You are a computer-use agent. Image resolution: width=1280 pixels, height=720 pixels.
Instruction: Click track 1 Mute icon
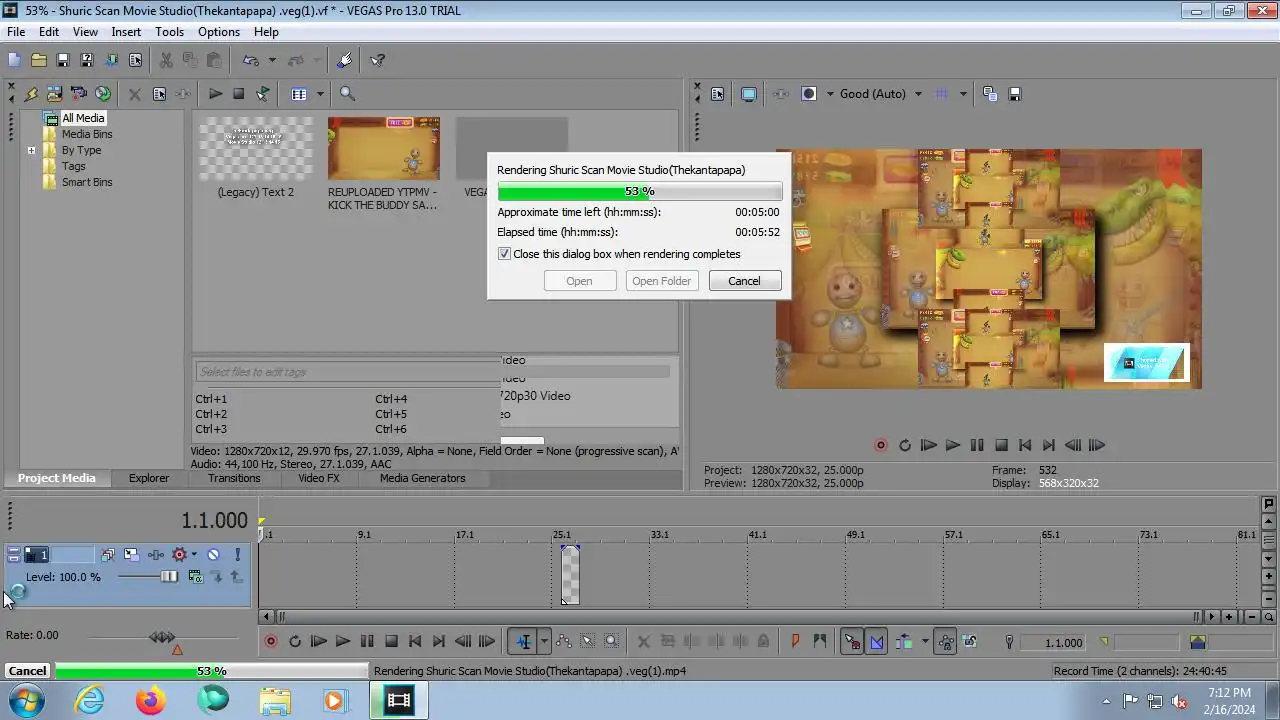pyautogui.click(x=213, y=555)
